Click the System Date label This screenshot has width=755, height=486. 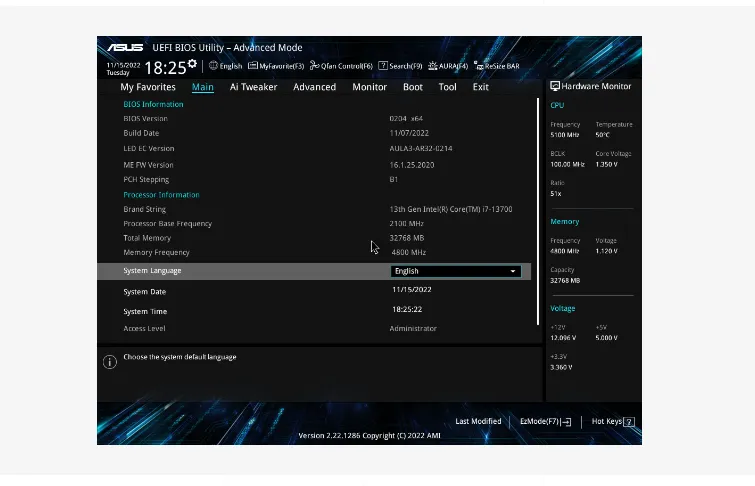pos(144,292)
